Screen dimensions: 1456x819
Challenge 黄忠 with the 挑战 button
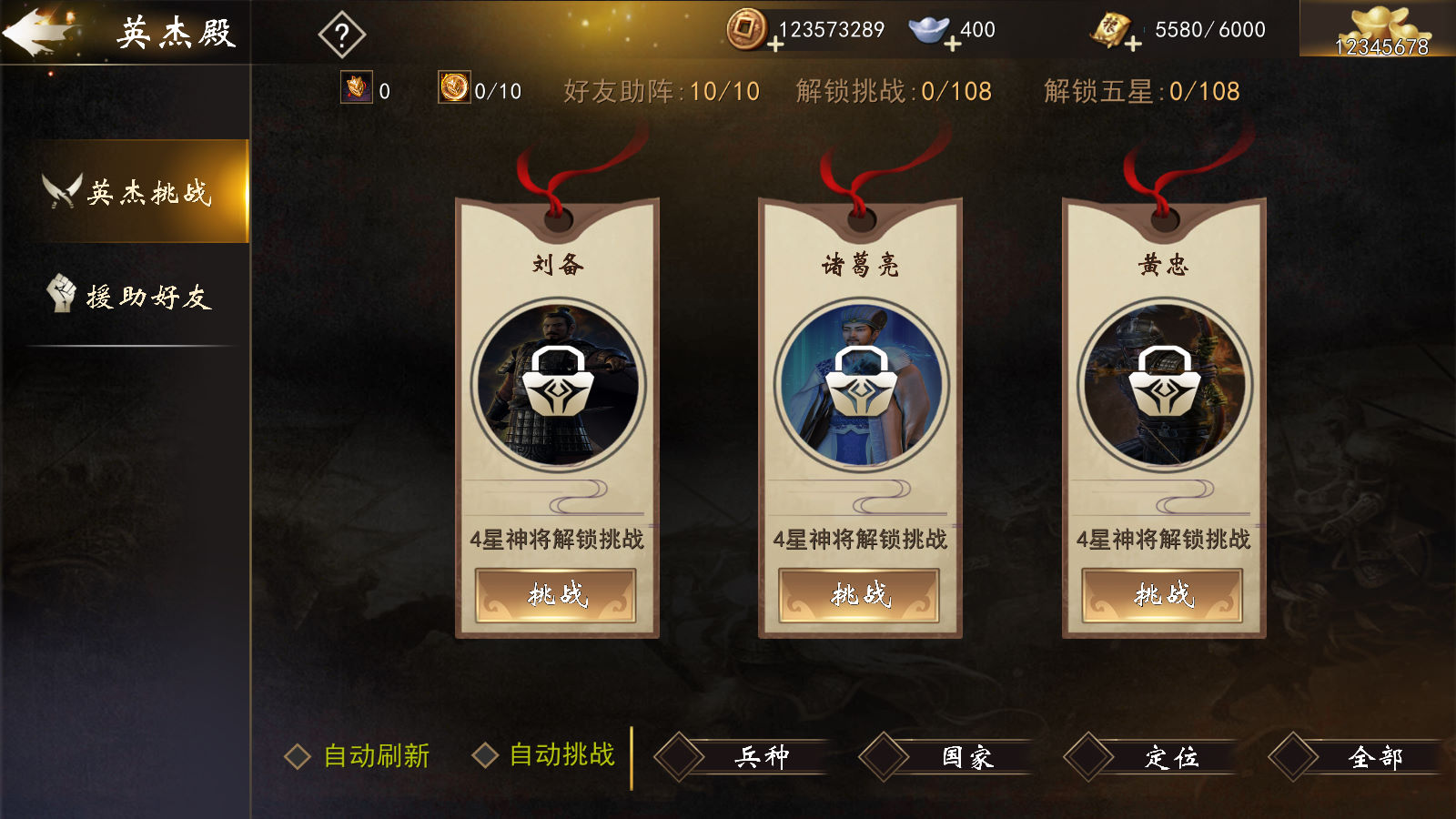pyautogui.click(x=1162, y=595)
